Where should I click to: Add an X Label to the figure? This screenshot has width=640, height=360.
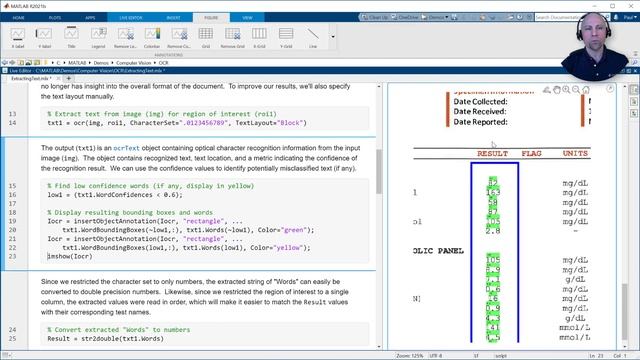[18, 37]
